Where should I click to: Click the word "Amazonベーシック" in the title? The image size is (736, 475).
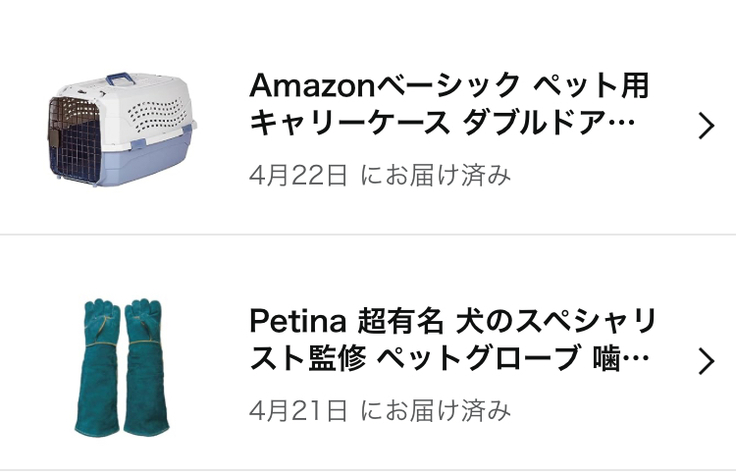(384, 86)
